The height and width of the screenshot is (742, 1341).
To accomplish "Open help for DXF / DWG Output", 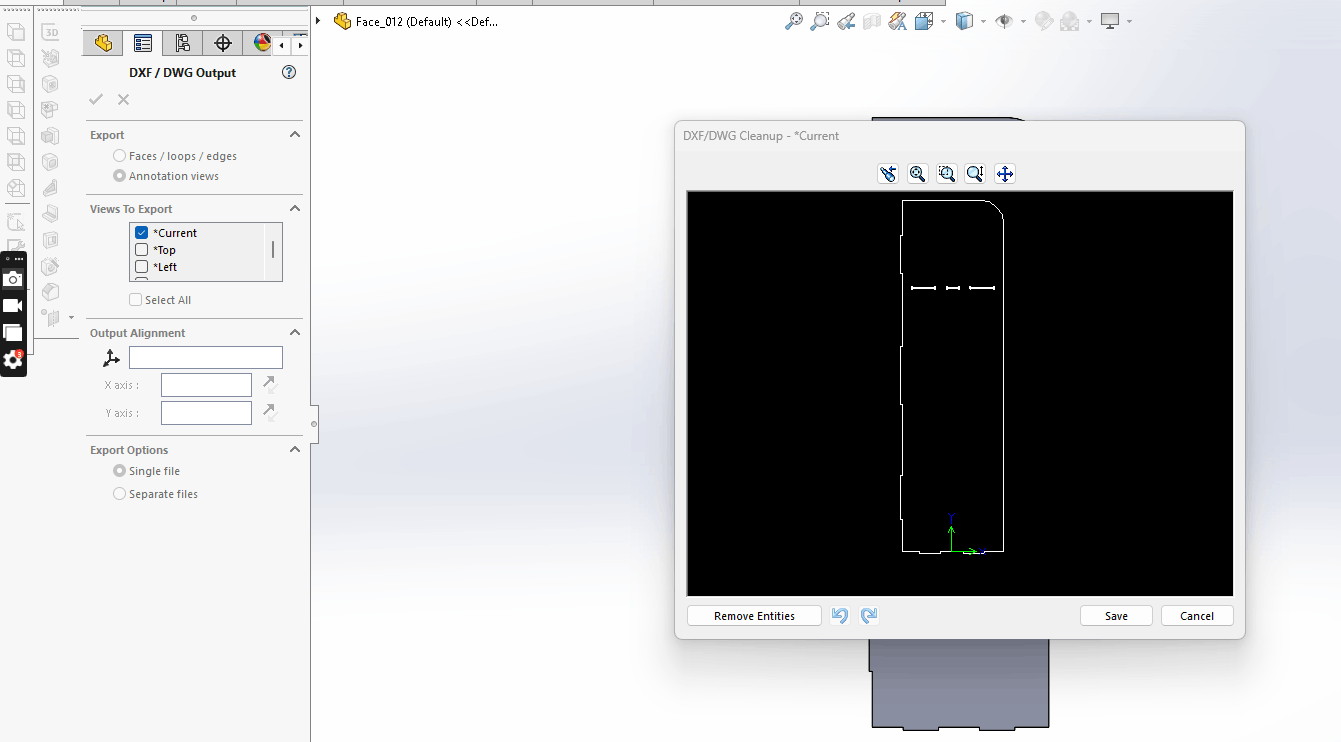I will point(289,72).
